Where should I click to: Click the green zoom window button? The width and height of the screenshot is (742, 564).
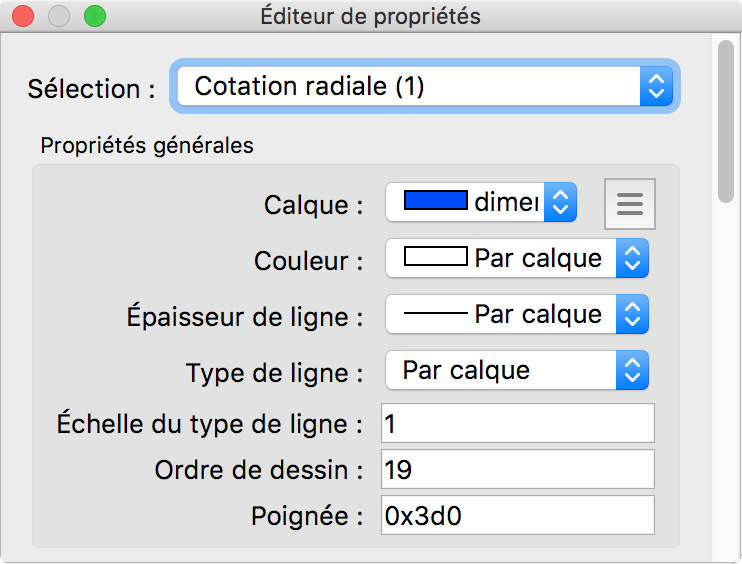(95, 16)
